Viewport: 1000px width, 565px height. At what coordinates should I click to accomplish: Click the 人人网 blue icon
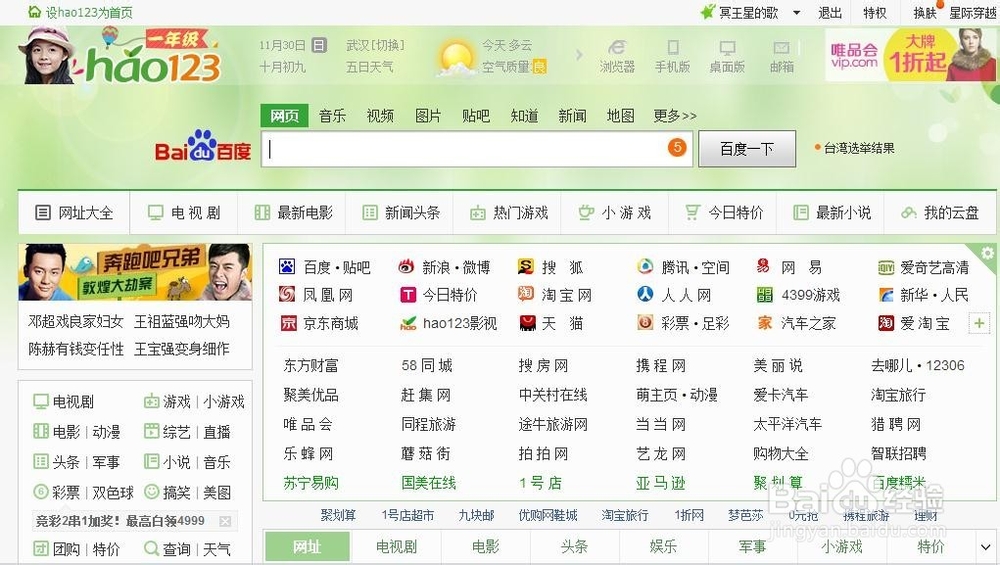645,294
